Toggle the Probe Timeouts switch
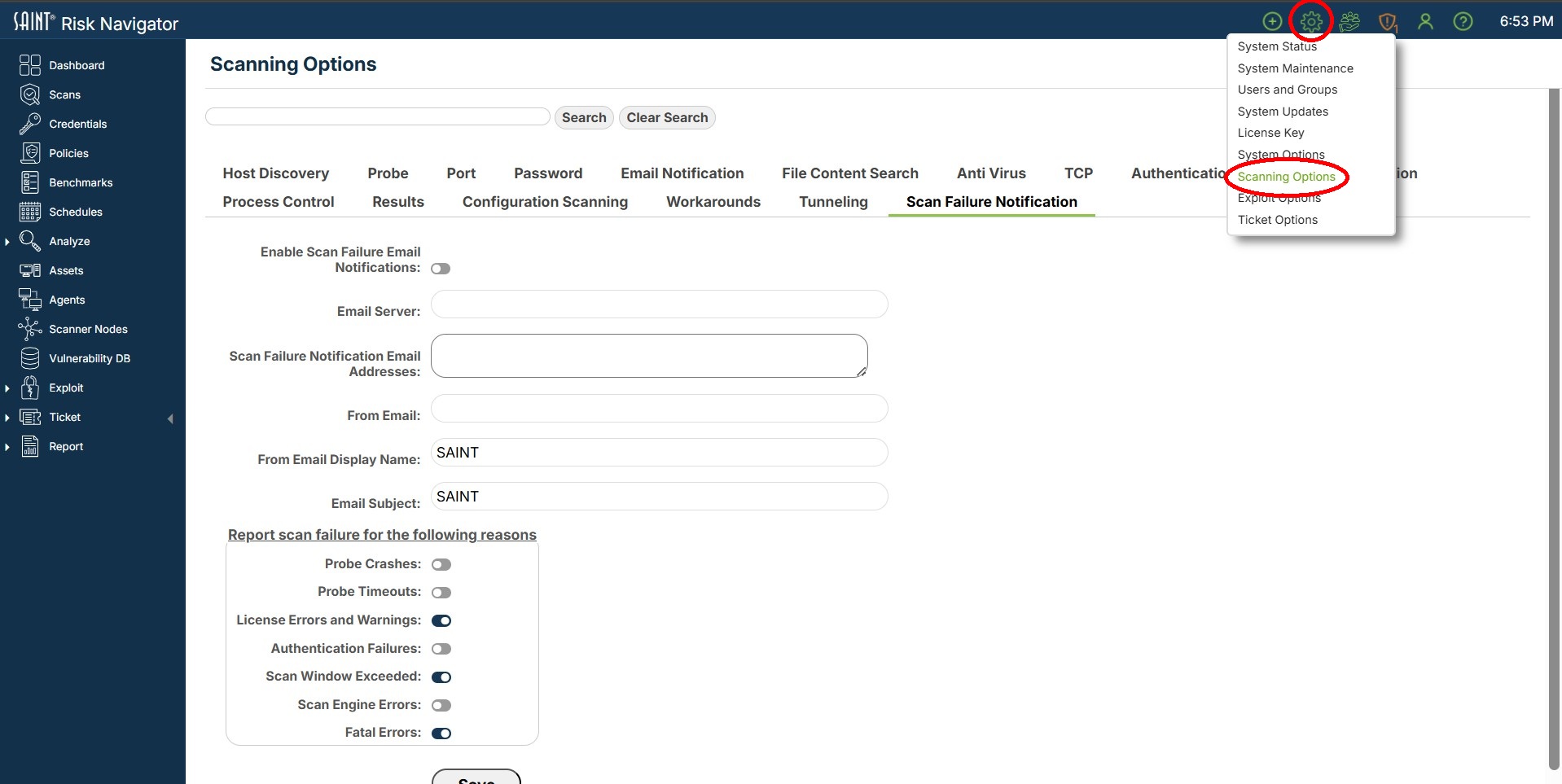Image resolution: width=1562 pixels, height=784 pixels. [x=441, y=593]
